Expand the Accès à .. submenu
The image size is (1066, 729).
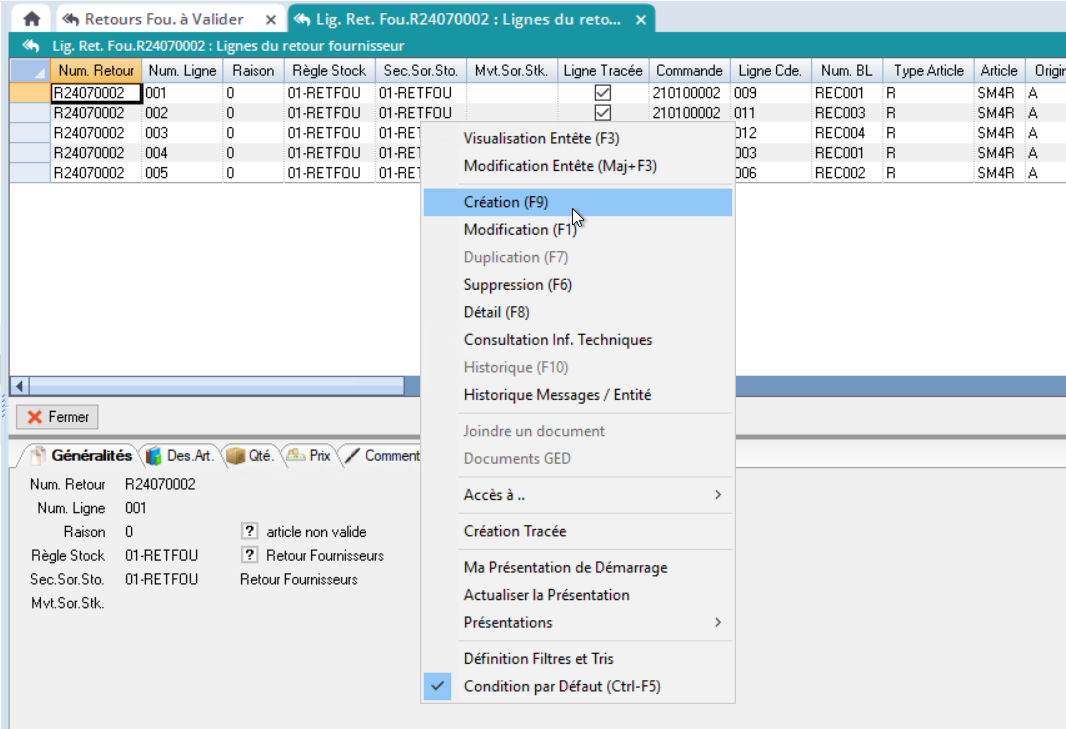pos(578,495)
